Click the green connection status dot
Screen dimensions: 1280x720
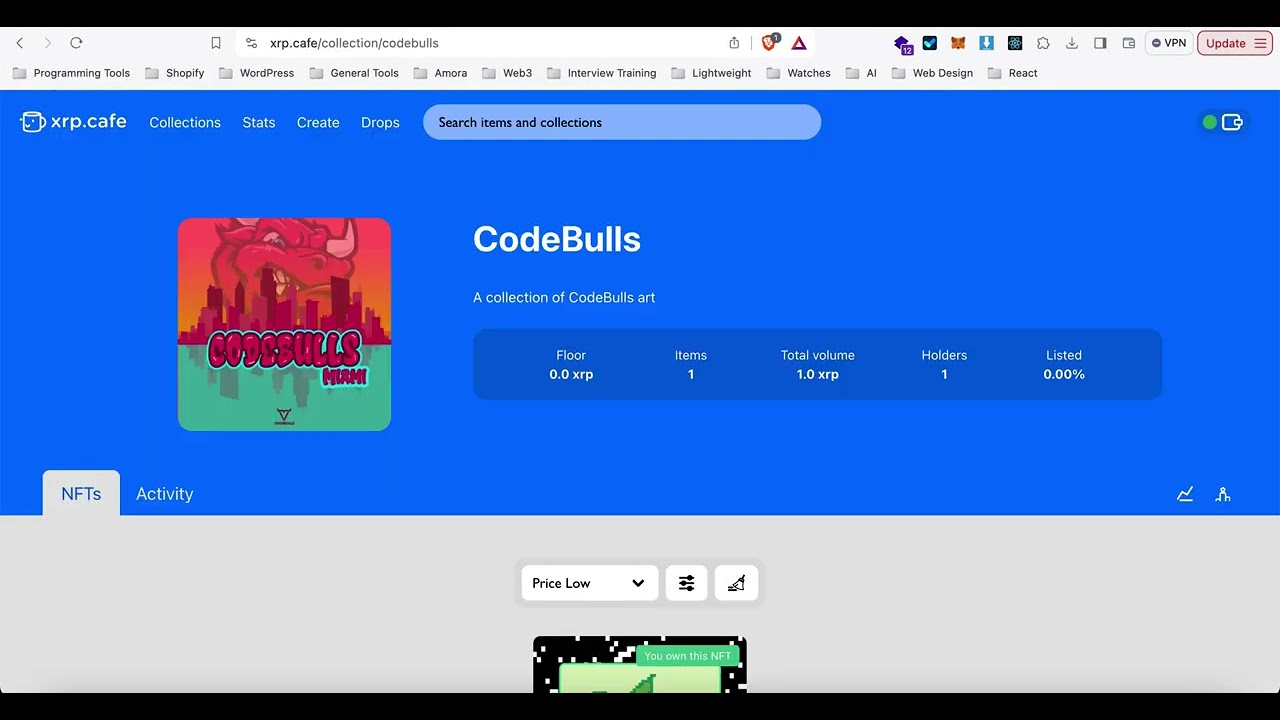(1210, 122)
